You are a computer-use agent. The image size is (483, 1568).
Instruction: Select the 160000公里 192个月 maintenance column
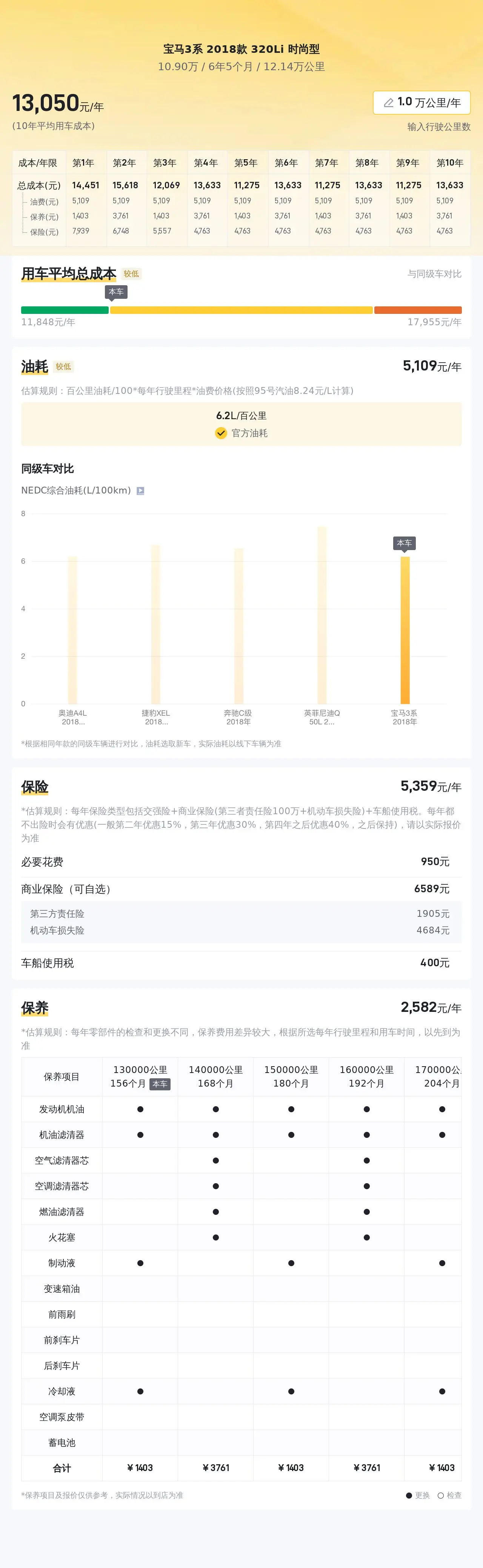click(x=367, y=1077)
